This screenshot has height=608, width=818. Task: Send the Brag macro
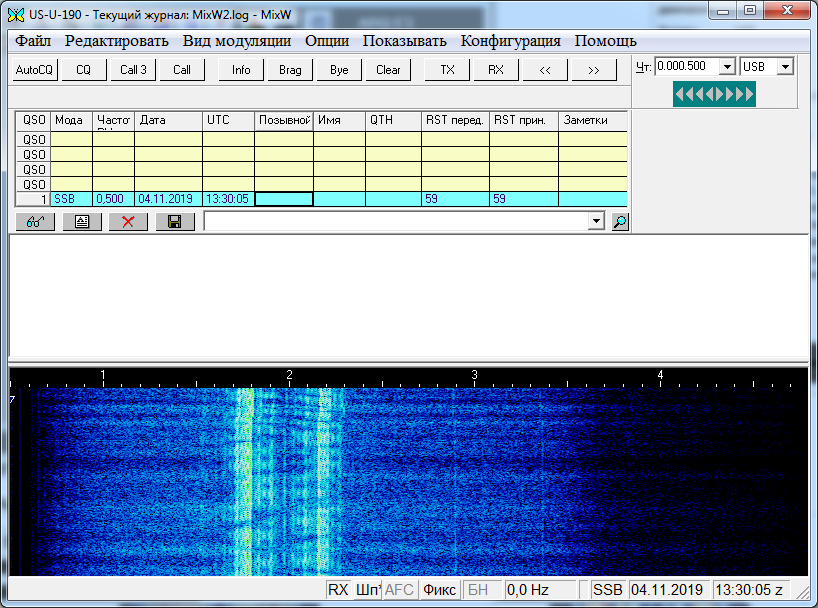pos(290,70)
